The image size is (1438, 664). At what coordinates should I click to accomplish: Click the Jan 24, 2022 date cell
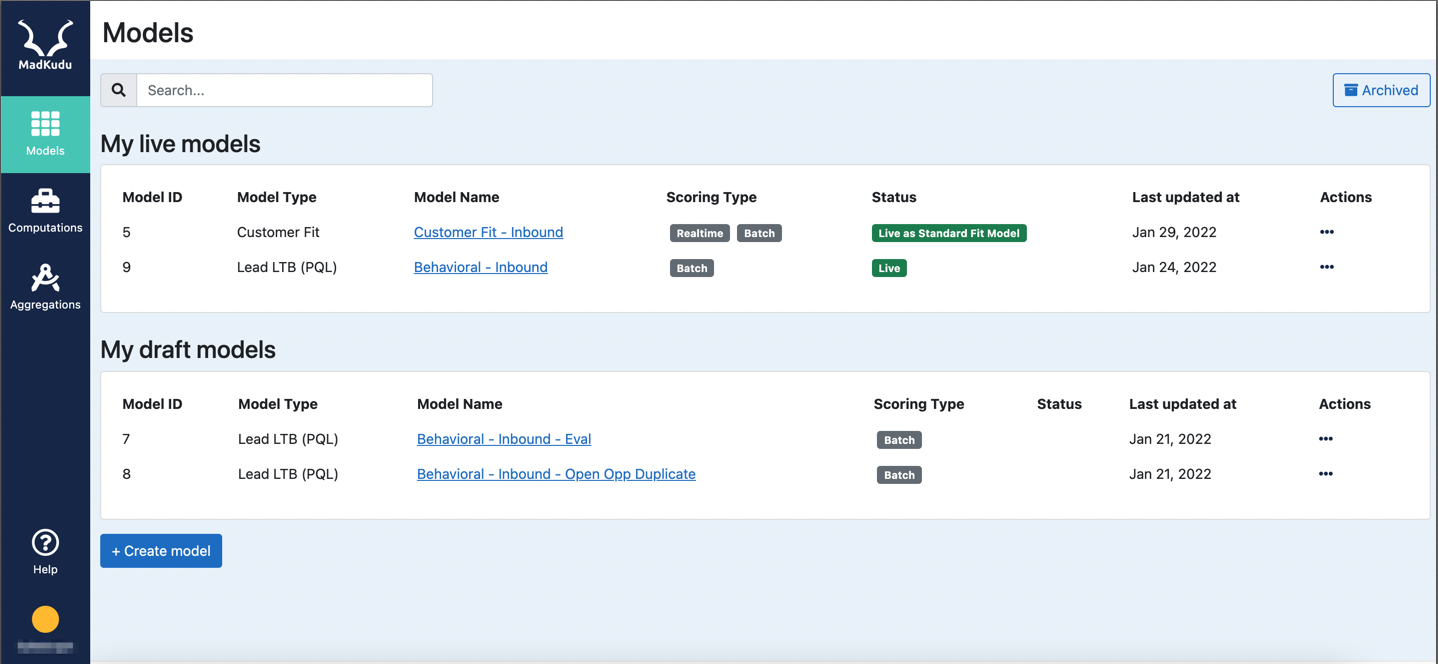pyautogui.click(x=1174, y=267)
